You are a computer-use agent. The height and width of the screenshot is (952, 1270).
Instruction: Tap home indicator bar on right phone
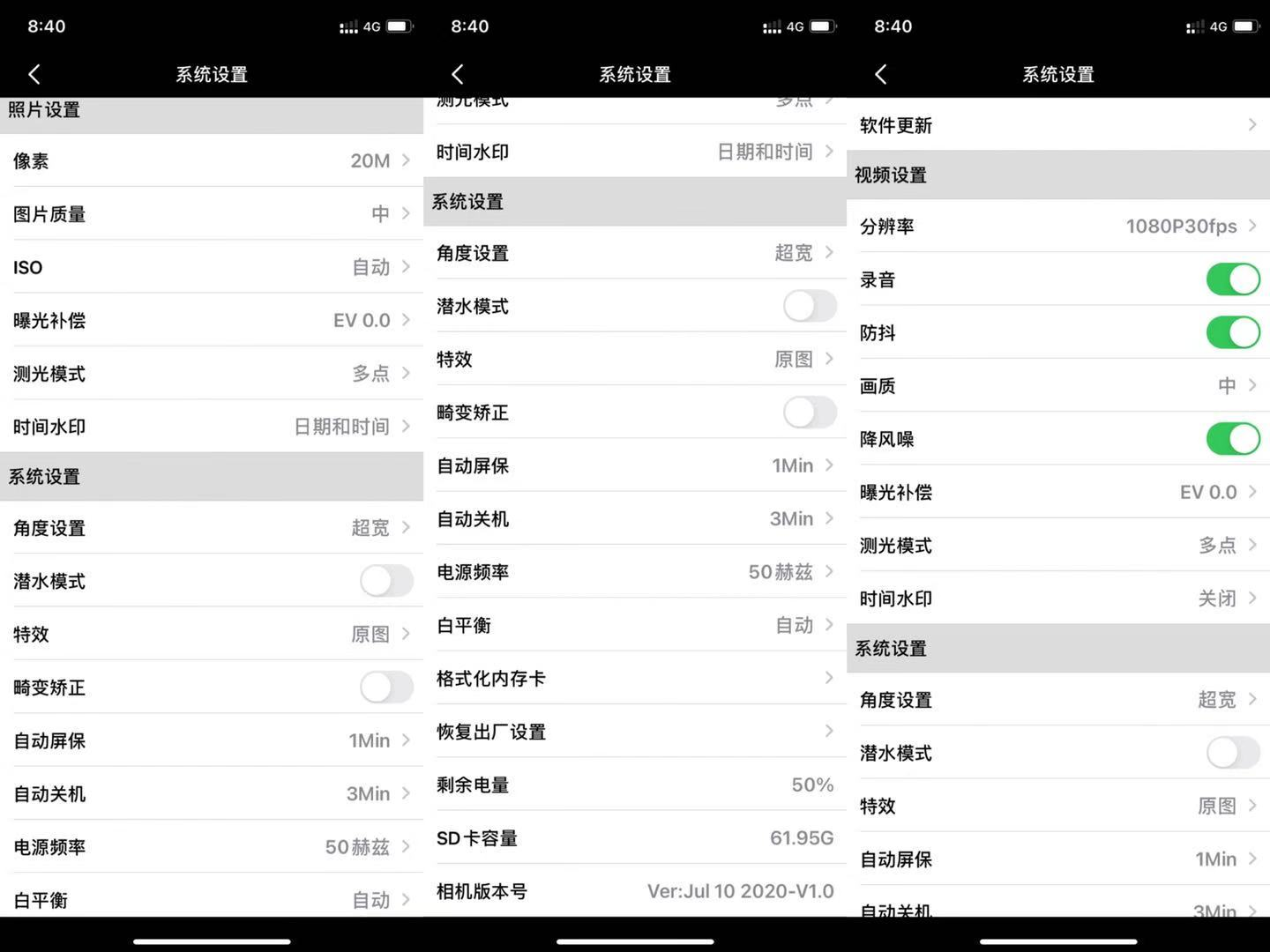pyautogui.click(x=1058, y=941)
